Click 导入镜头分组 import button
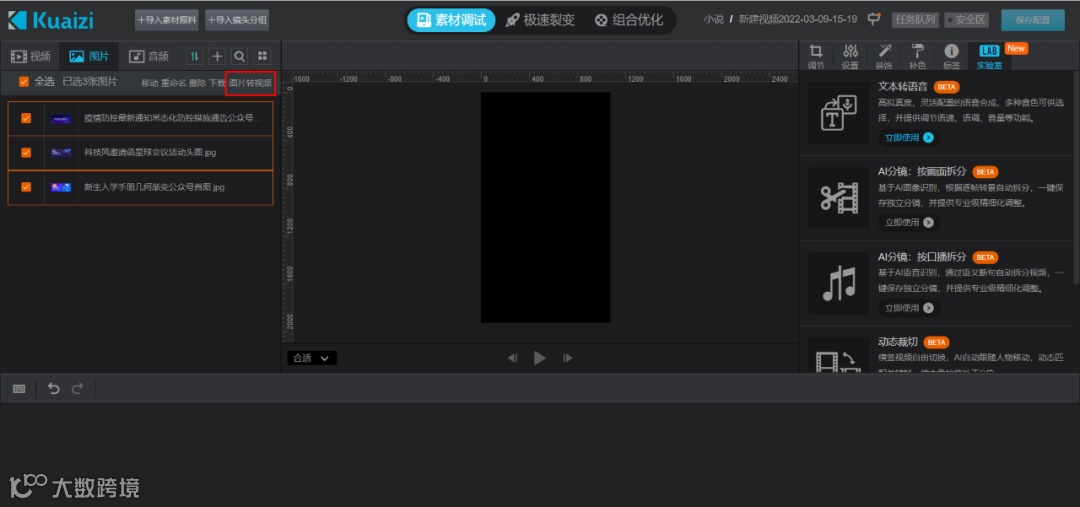The height and width of the screenshot is (507, 1080). (x=237, y=20)
